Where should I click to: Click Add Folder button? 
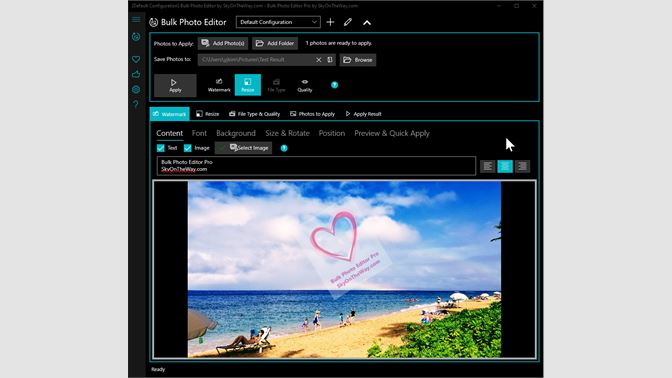tap(275, 43)
